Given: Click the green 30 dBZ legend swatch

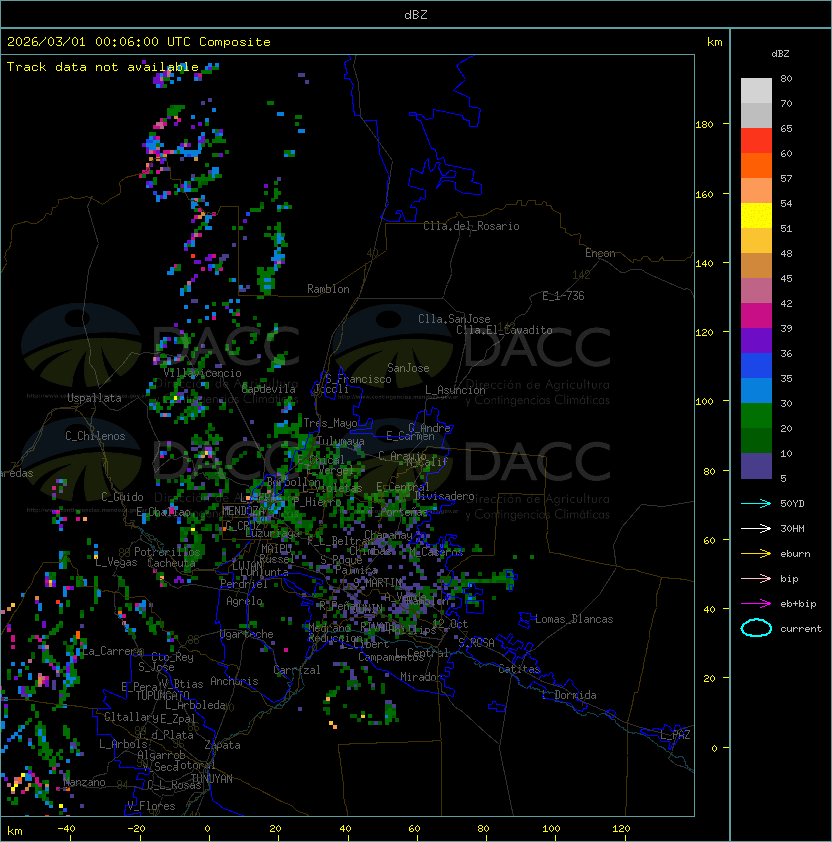Looking at the screenshot, I should (756, 416).
